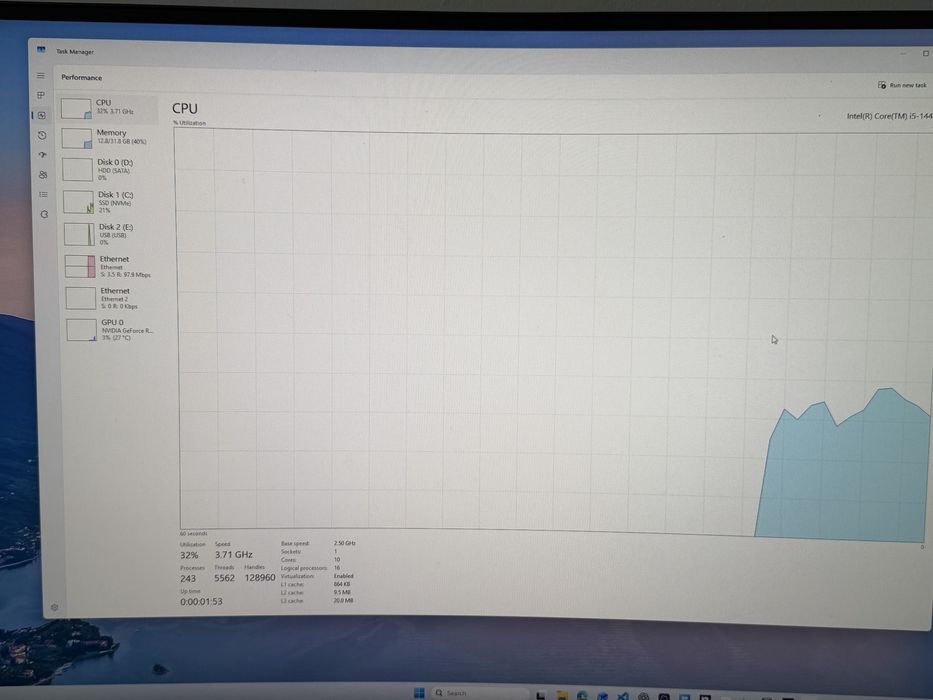Open Microsoft Edge from the taskbar
This screenshot has height=700, width=933.
582,695
